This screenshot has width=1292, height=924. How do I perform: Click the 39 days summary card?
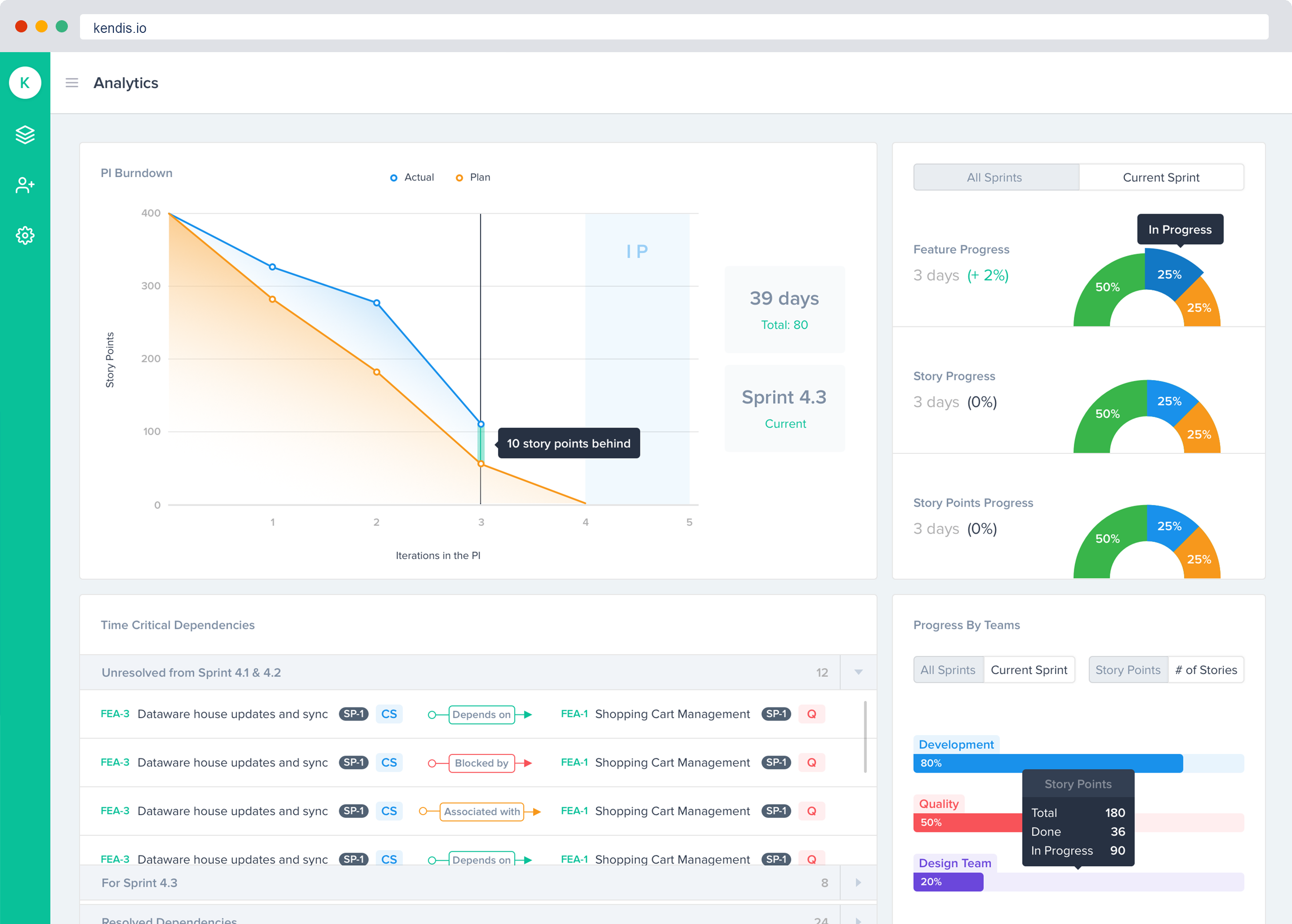[785, 310]
